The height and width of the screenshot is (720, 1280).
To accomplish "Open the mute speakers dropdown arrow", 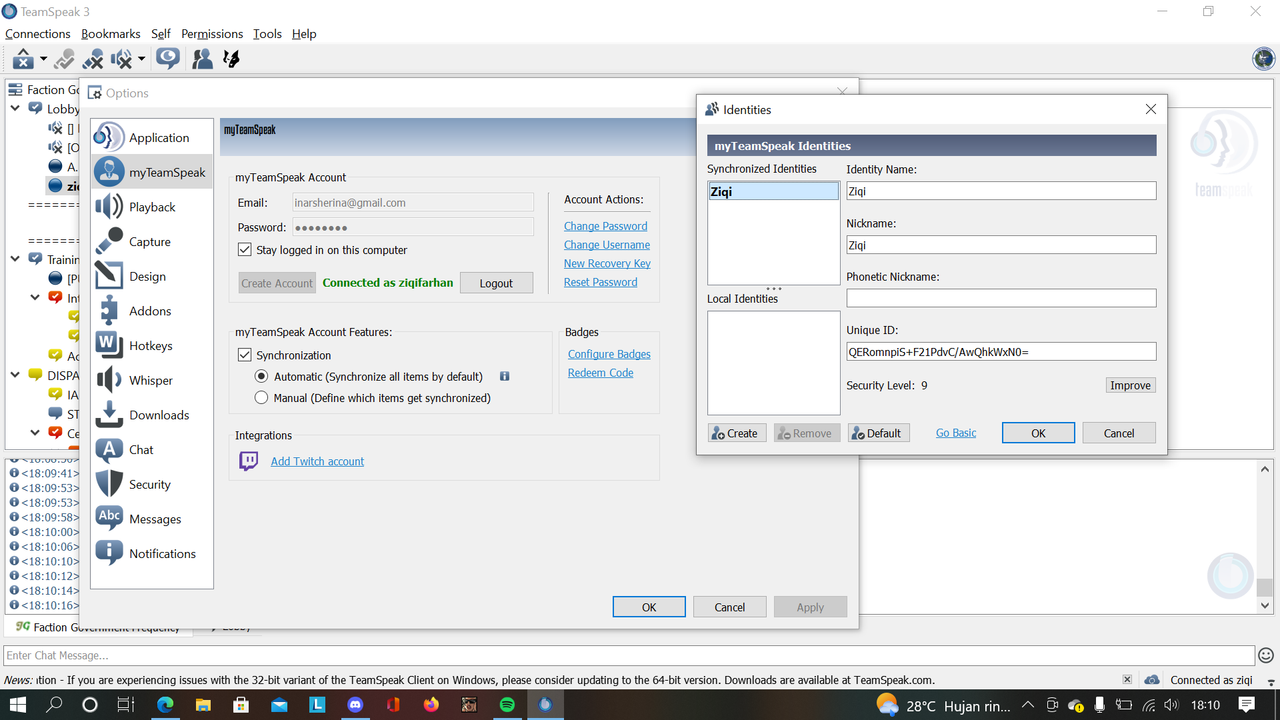I will [141, 60].
